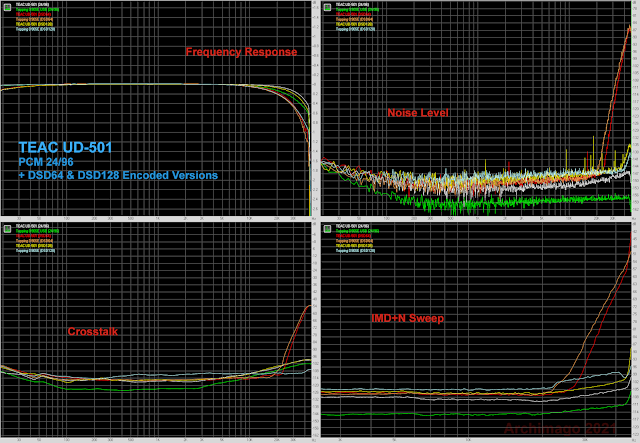Select red TEAC UD-501 [DSD64] legend in Crosstalk graph

click(x=33, y=236)
